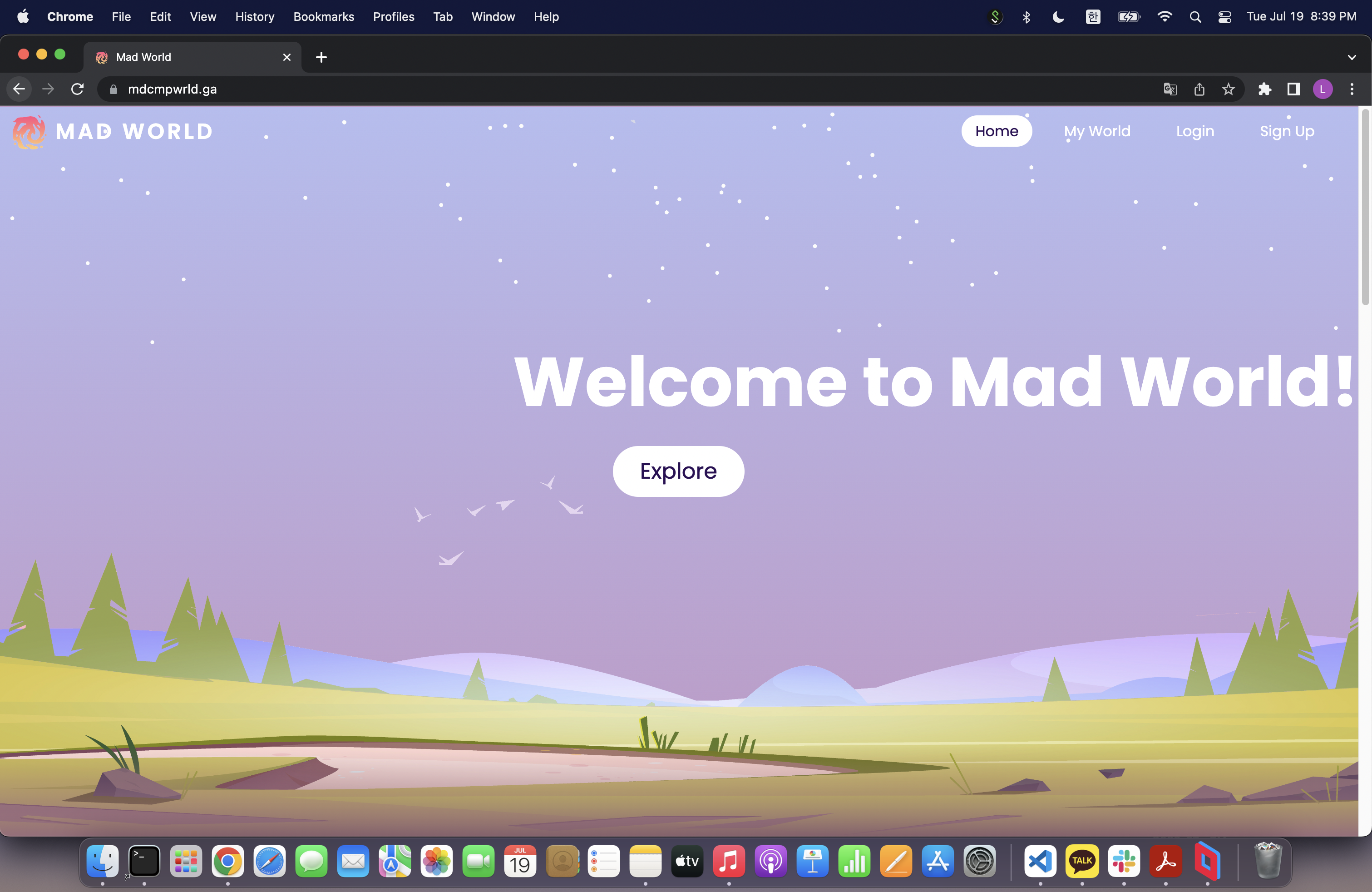The image size is (1372, 892).
Task: Open the Apple menu
Action: [x=23, y=17]
